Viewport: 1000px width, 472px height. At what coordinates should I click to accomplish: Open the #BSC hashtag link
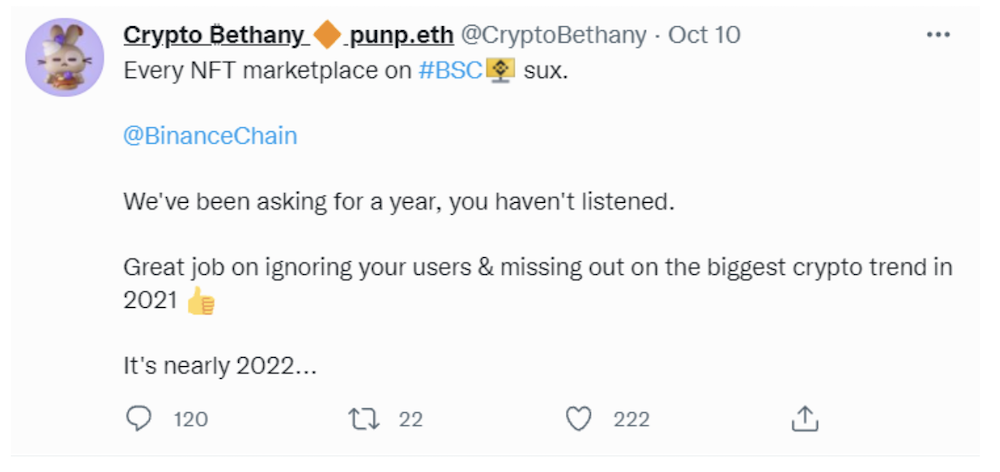click(450, 71)
